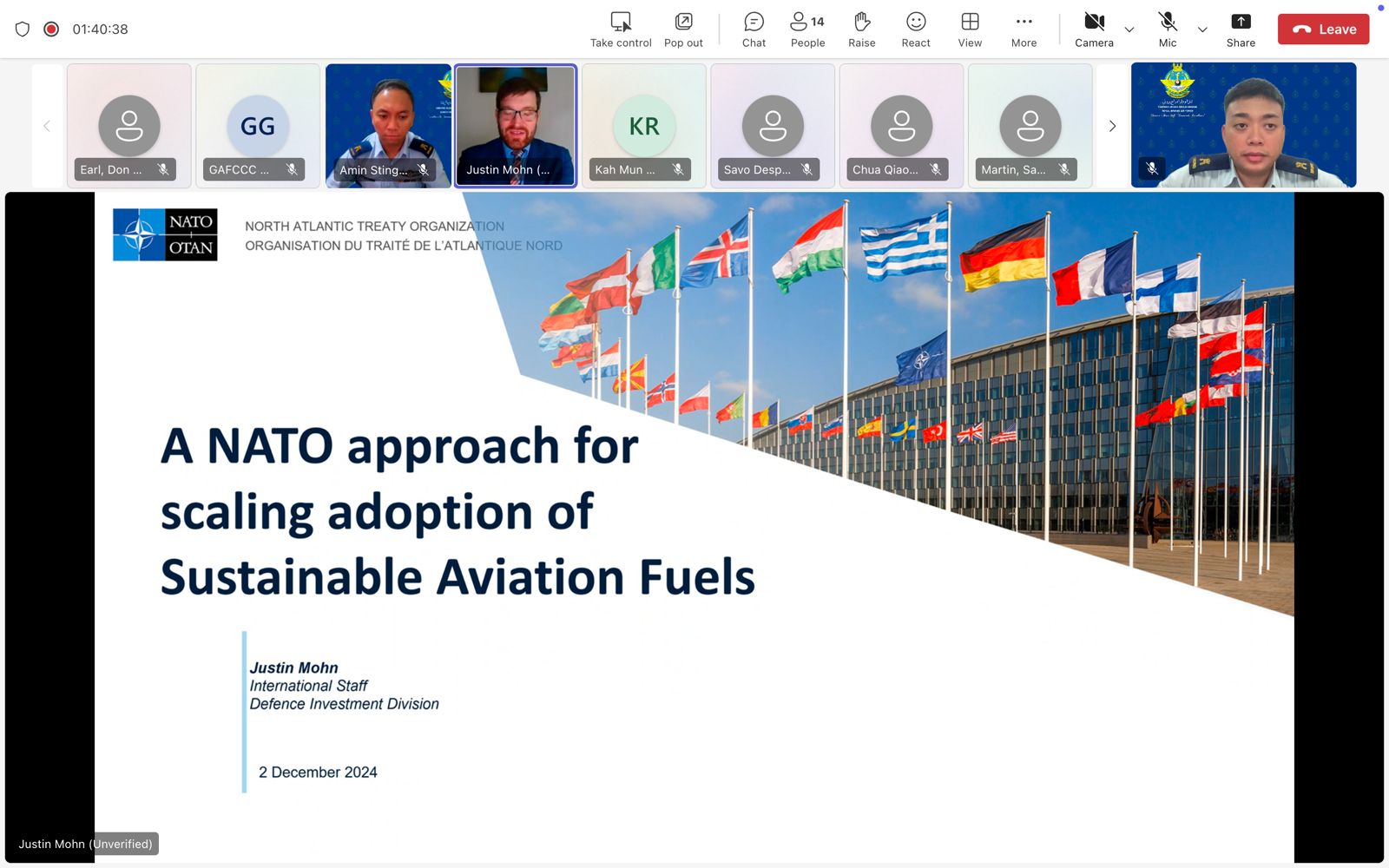Raise your hand in the meeting

tap(862, 30)
